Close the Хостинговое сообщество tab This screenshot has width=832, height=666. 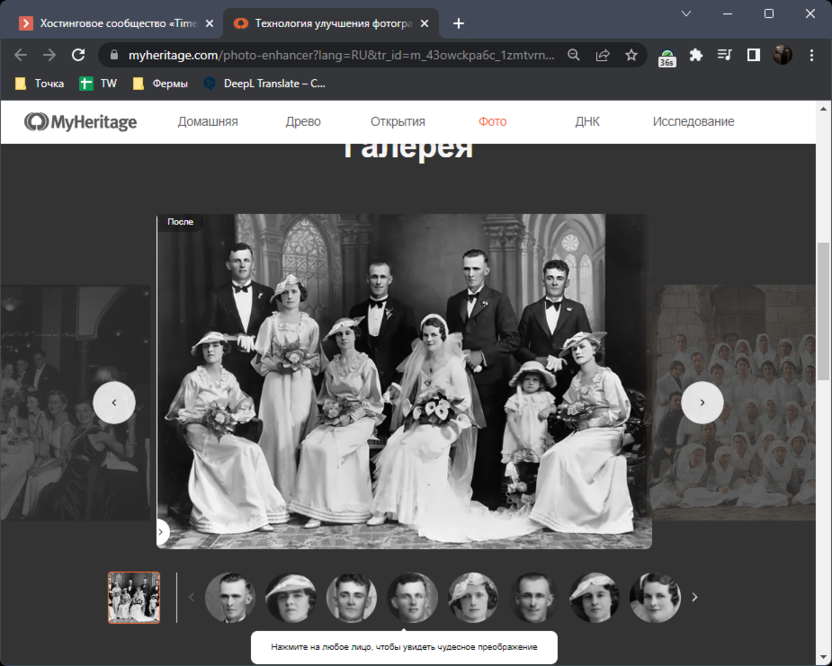(210, 23)
